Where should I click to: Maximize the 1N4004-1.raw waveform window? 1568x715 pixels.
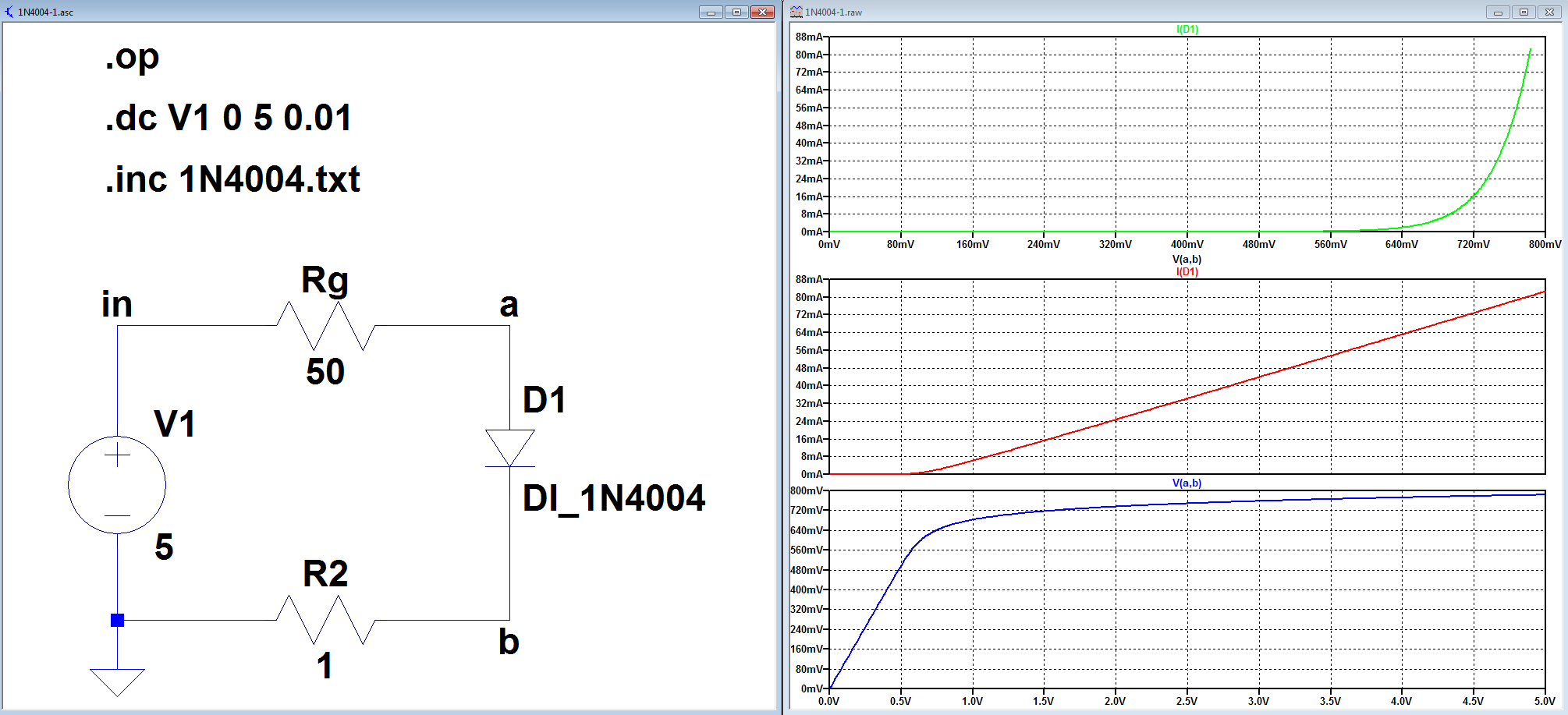click(1524, 12)
